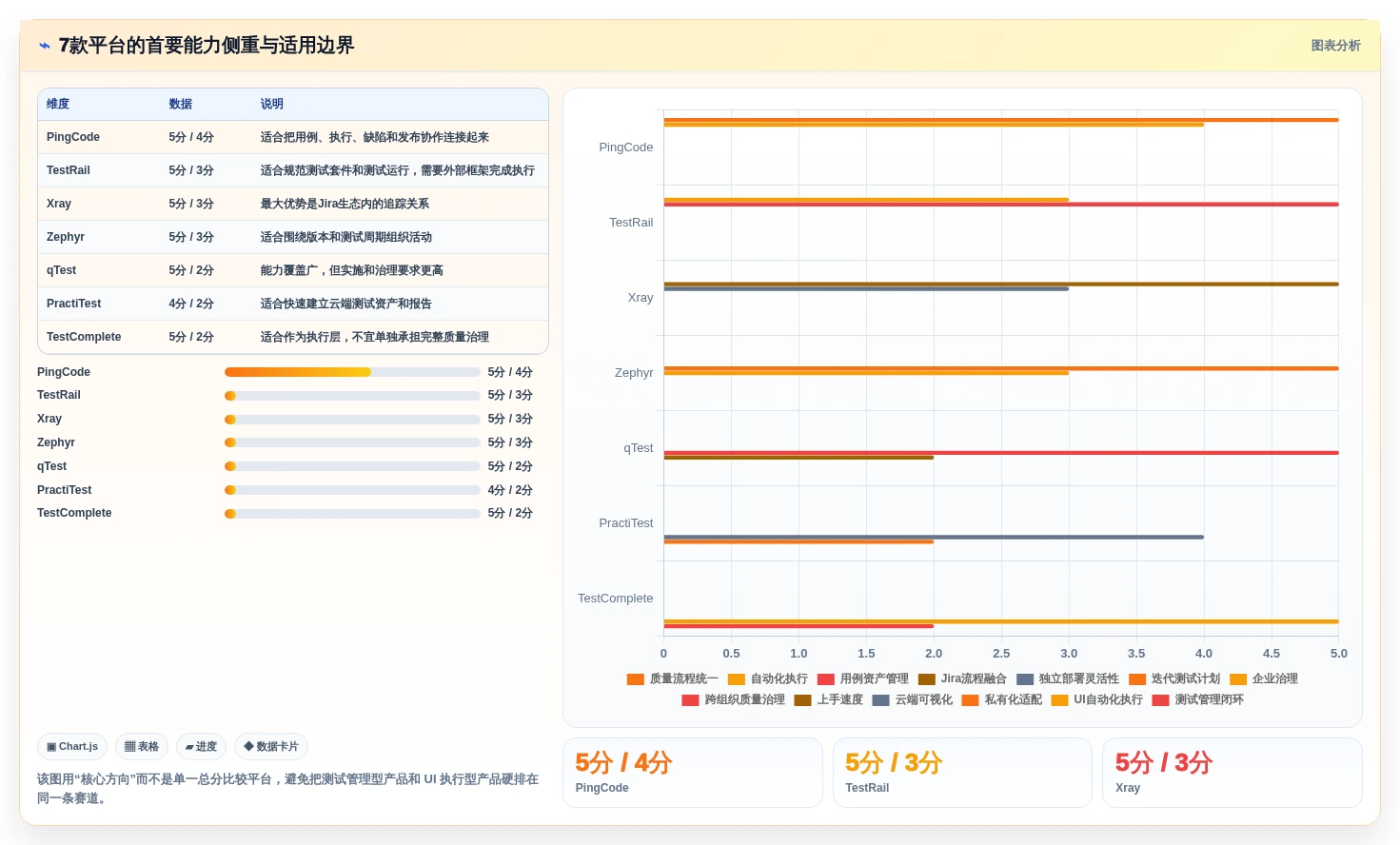Toggle the 云端可视化 legend swatch
The image size is (1400, 845).
tap(881, 700)
